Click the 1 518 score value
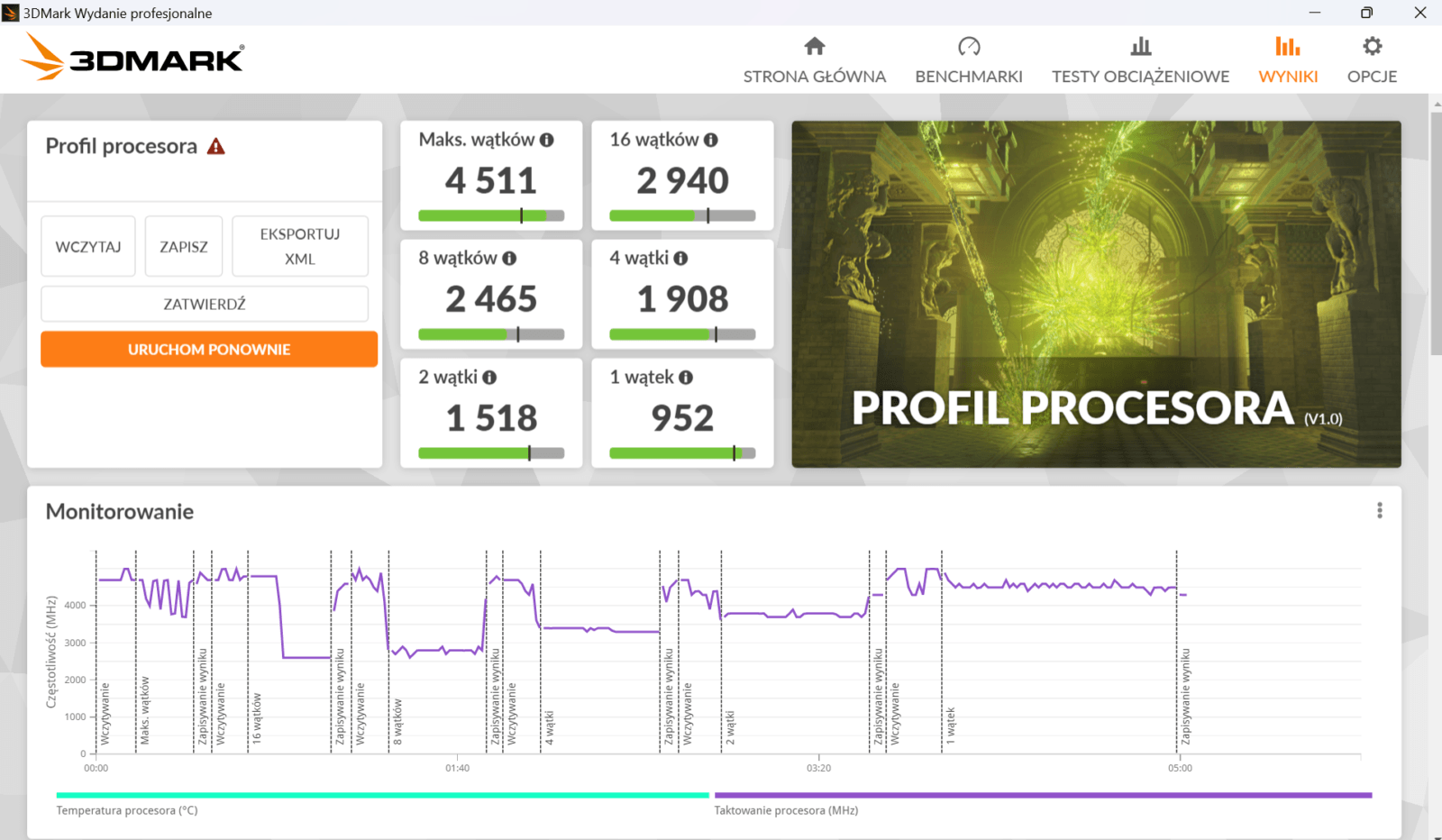Screen dimensions: 1442x840 tap(491, 418)
